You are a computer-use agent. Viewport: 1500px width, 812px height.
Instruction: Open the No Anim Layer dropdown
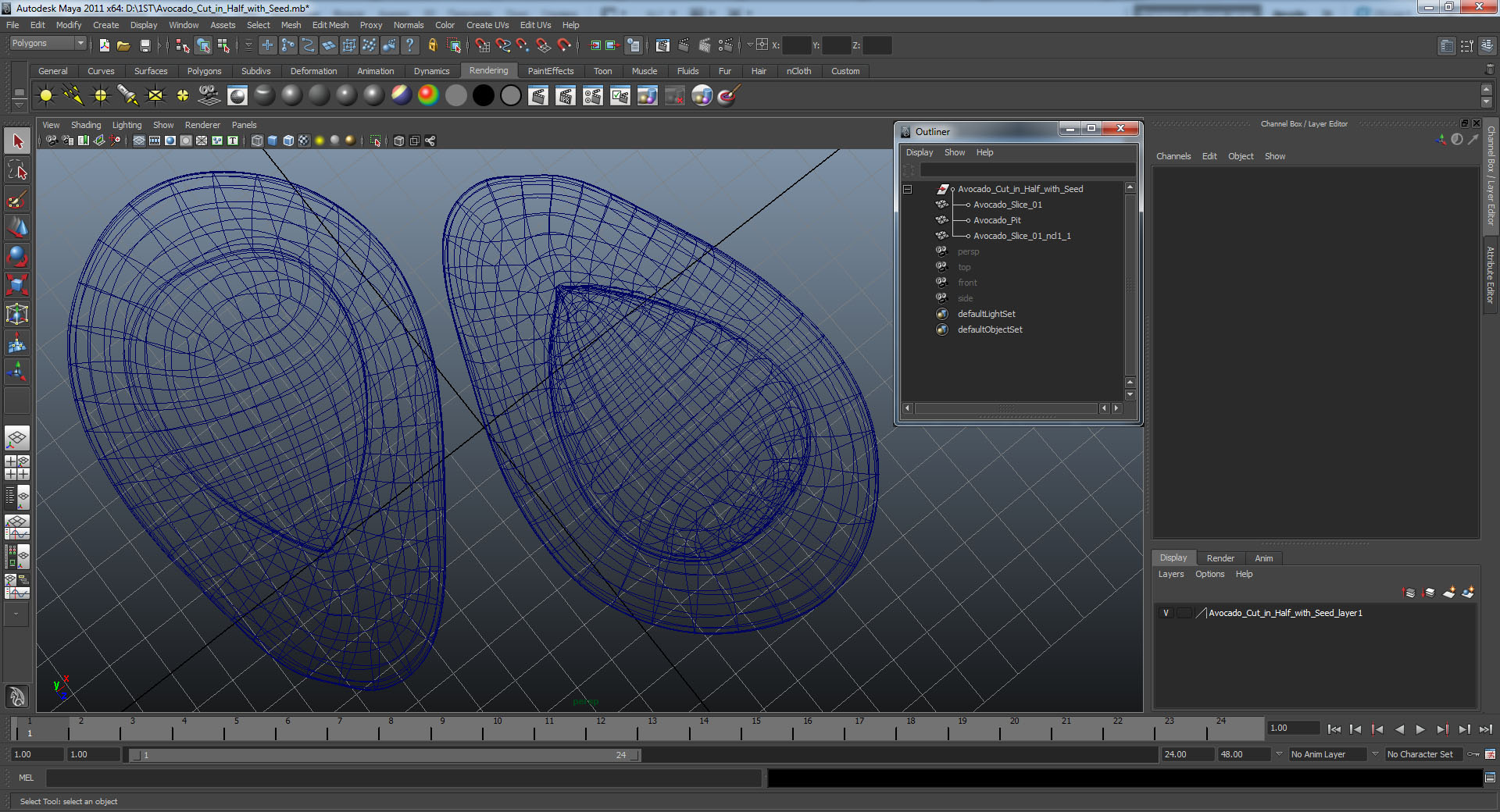coord(1327,754)
